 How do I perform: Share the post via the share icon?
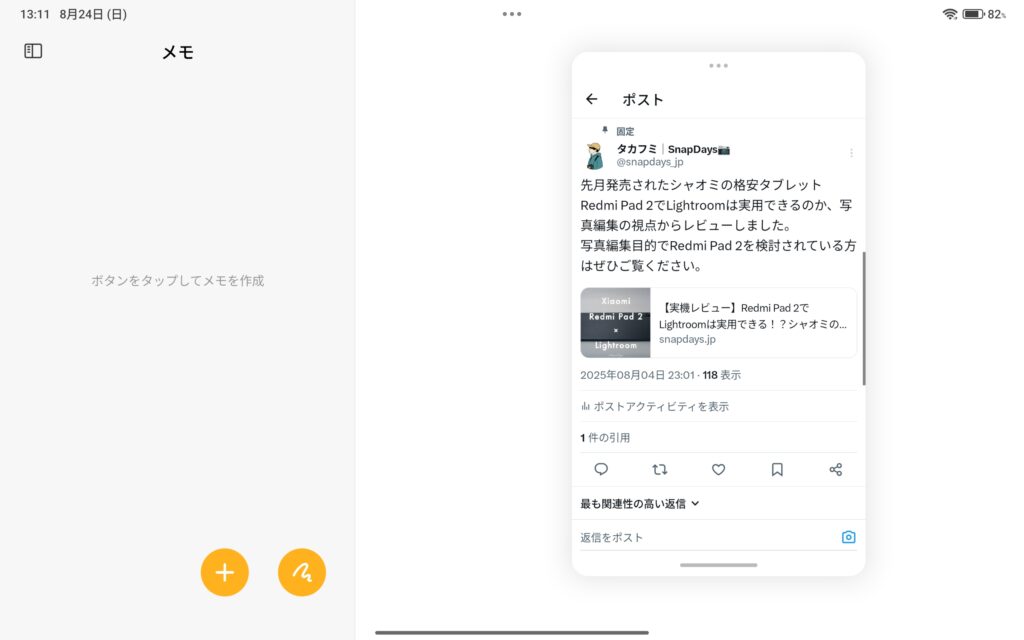(836, 469)
